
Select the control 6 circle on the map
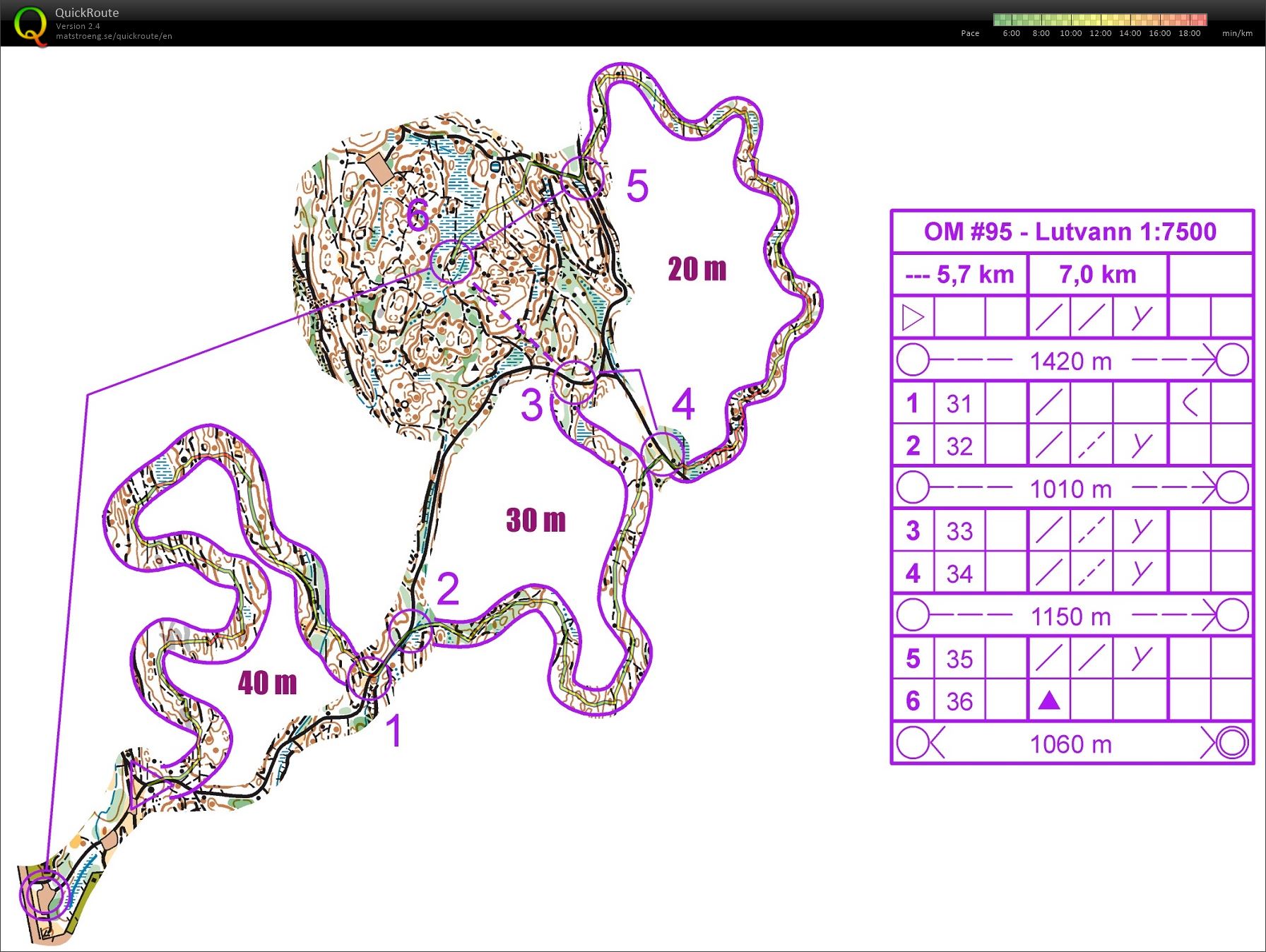pyautogui.click(x=451, y=262)
